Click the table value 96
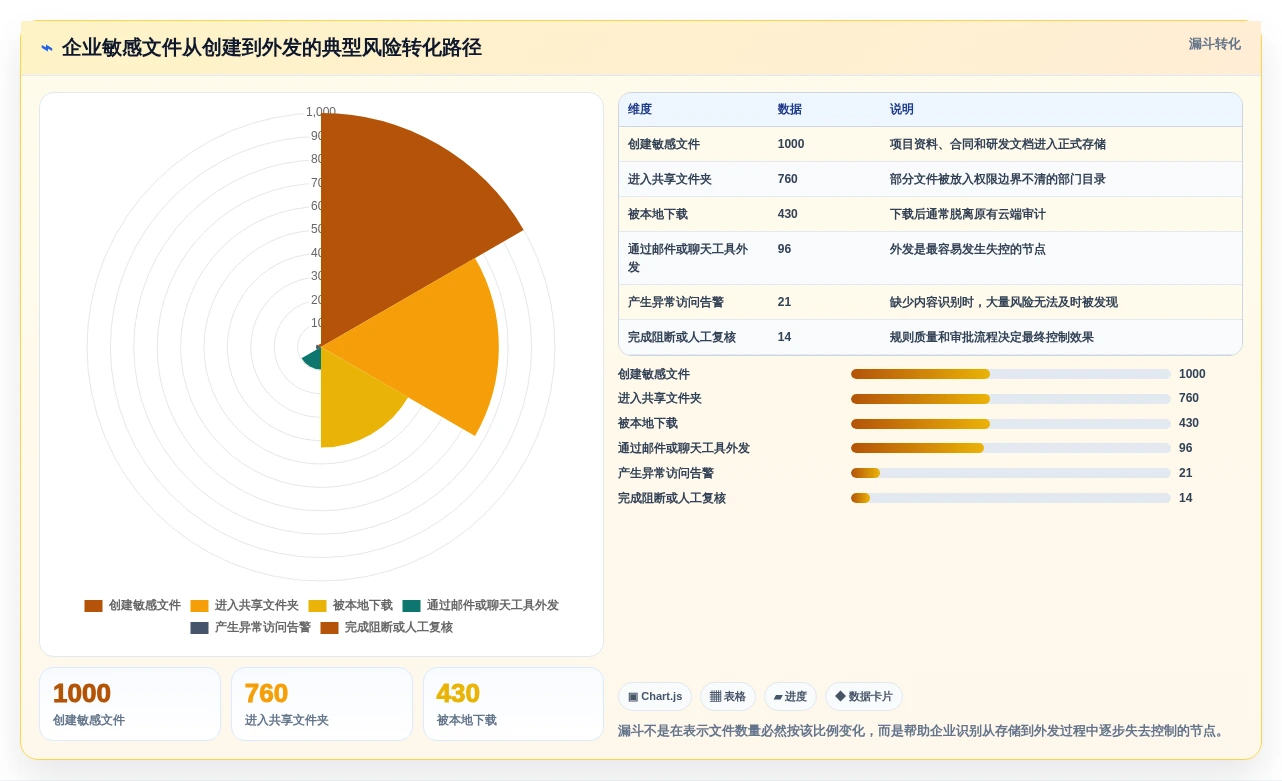 tap(784, 249)
